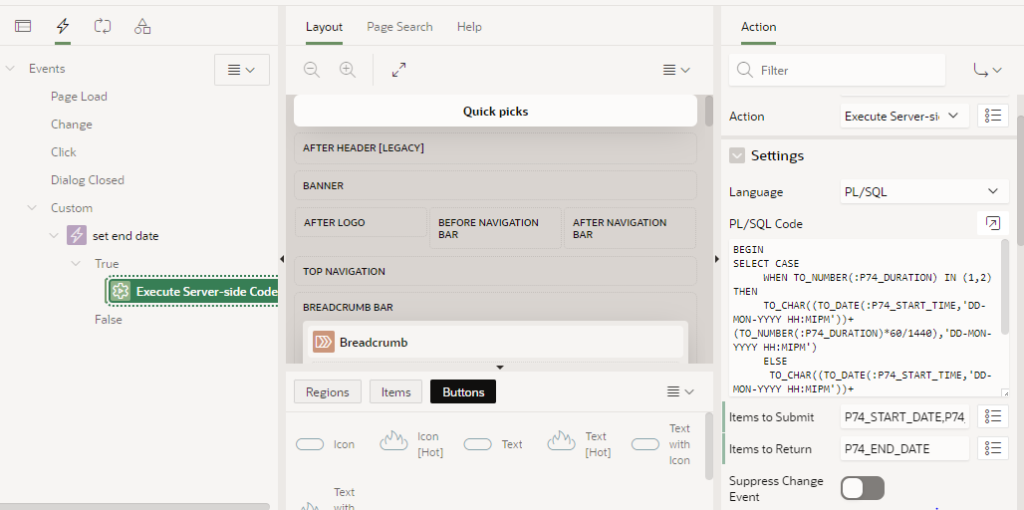Collapse the Events tree node

pos(10,69)
